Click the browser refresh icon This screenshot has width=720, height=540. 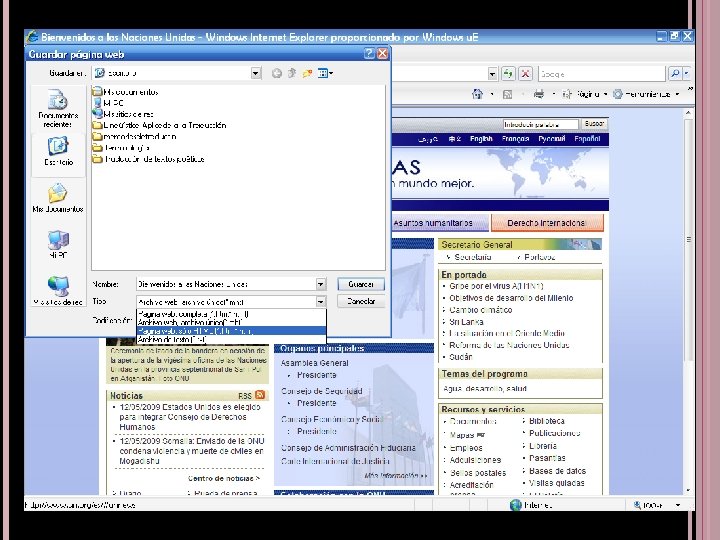[508, 73]
